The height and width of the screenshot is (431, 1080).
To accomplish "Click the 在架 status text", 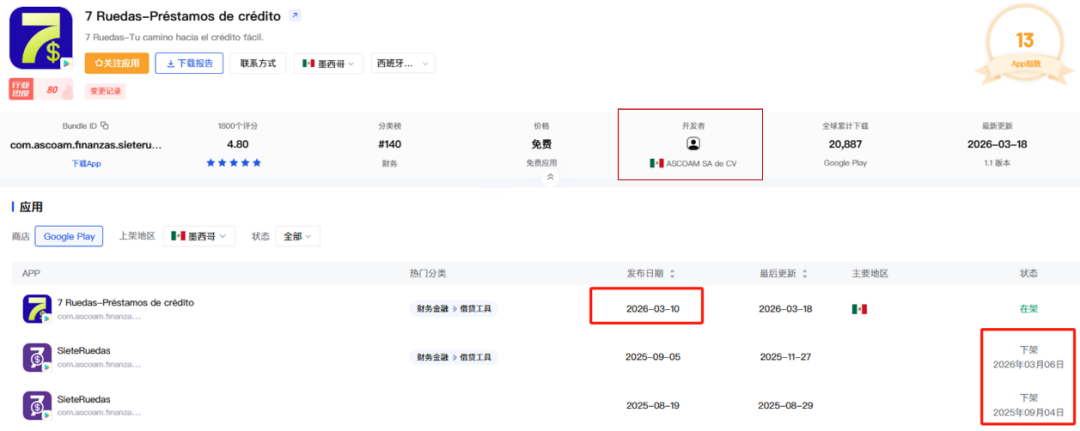I will click(1028, 309).
